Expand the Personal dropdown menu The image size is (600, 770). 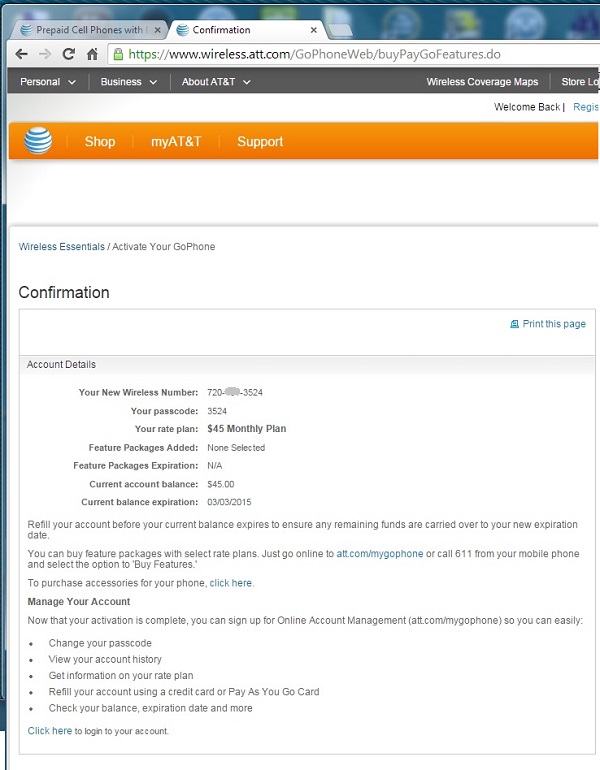[x=48, y=82]
